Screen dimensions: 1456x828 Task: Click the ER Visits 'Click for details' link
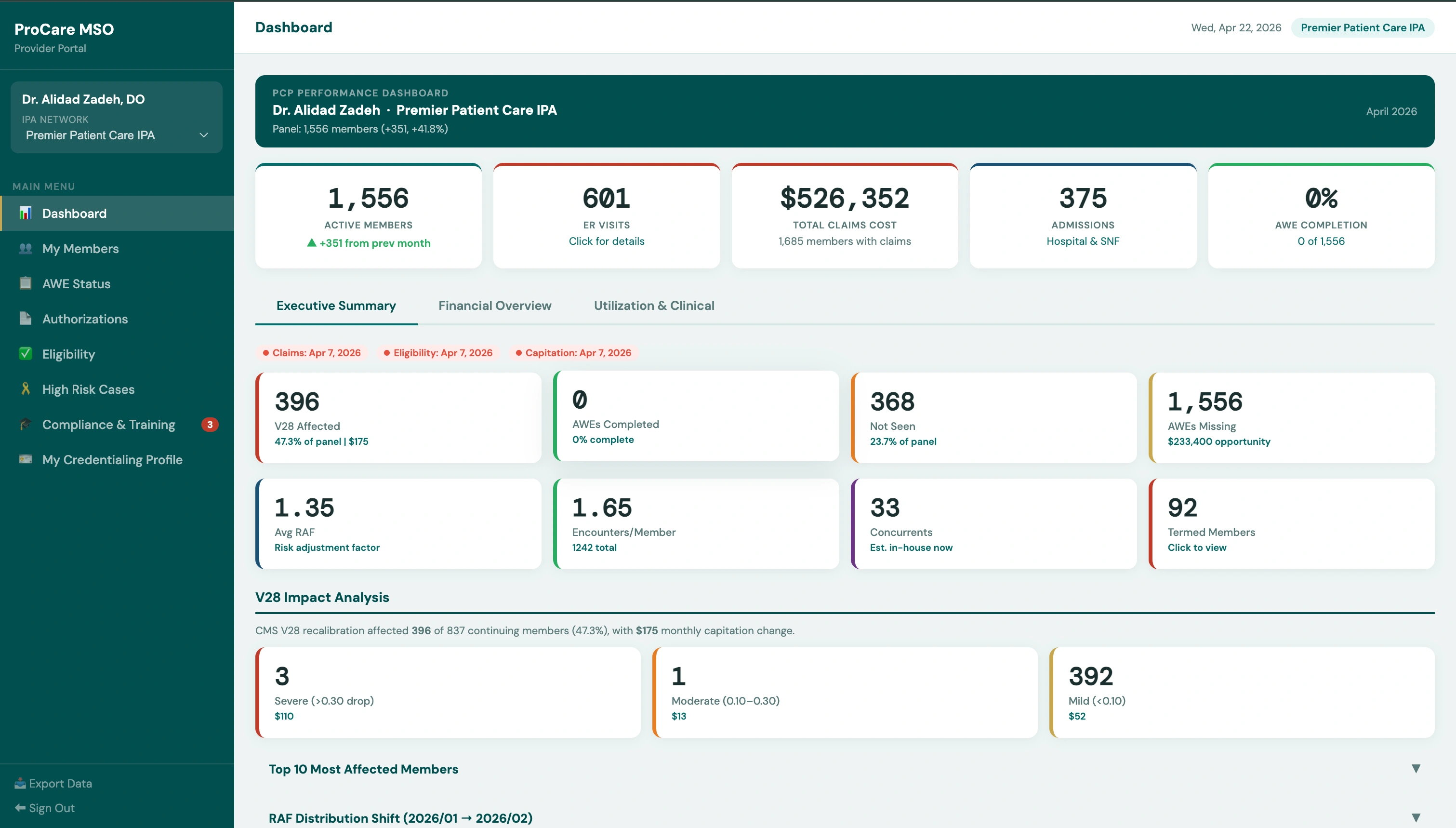click(x=607, y=241)
